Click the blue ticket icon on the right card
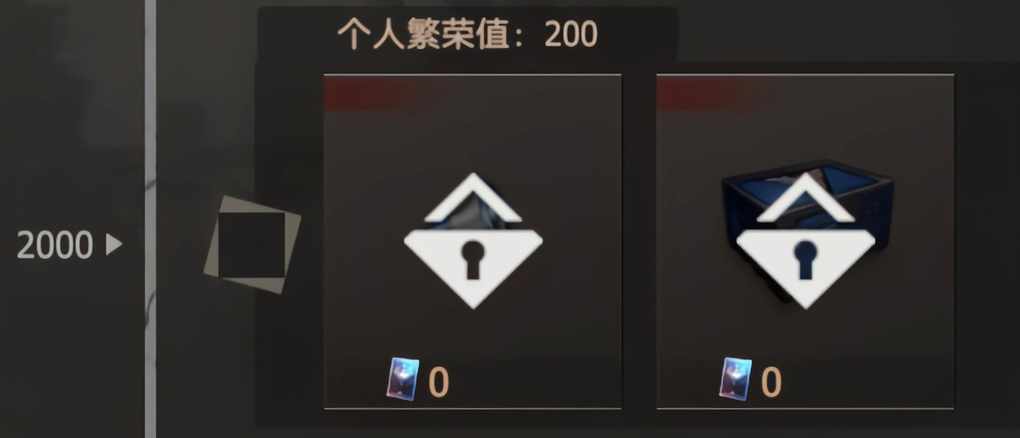 (x=735, y=379)
